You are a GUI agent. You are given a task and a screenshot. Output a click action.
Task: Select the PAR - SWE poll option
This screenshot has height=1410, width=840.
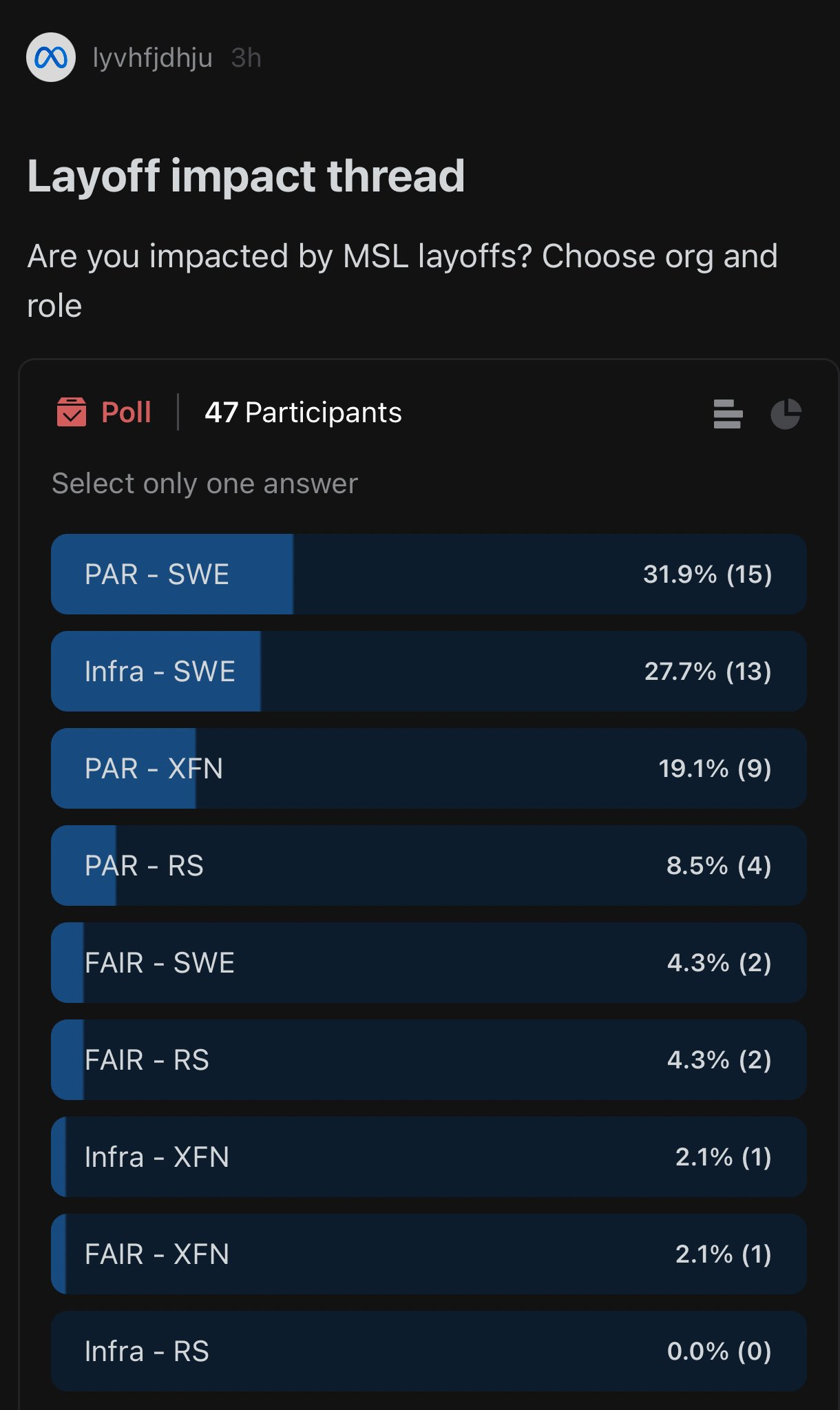pos(428,574)
